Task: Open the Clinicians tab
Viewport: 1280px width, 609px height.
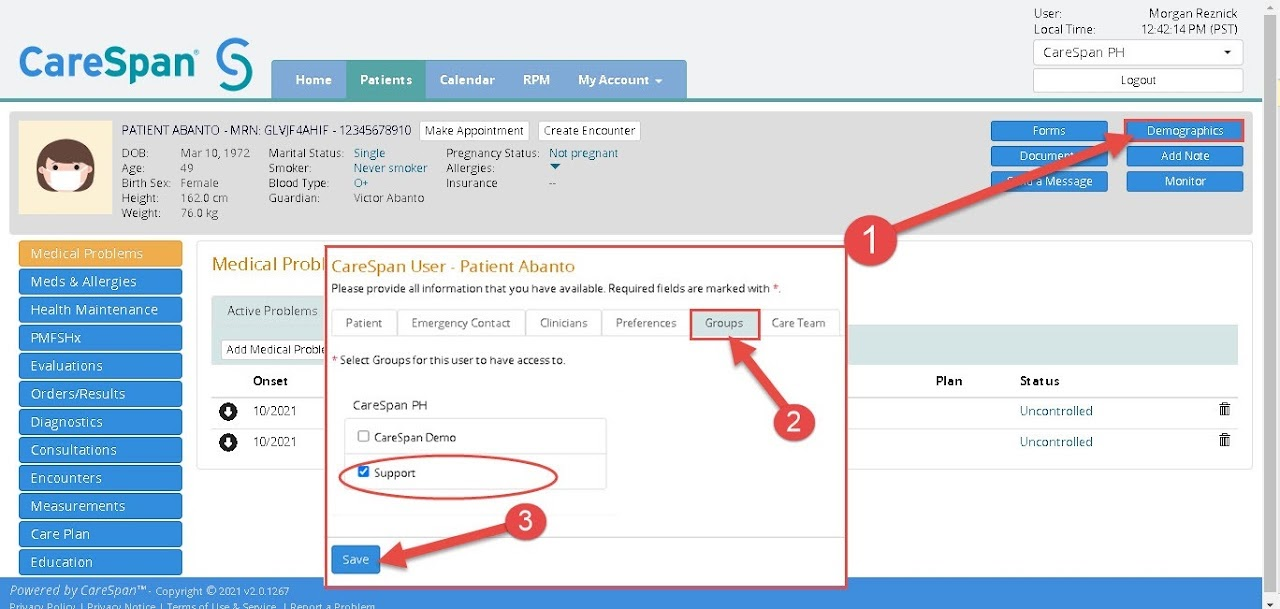Action: coord(563,323)
